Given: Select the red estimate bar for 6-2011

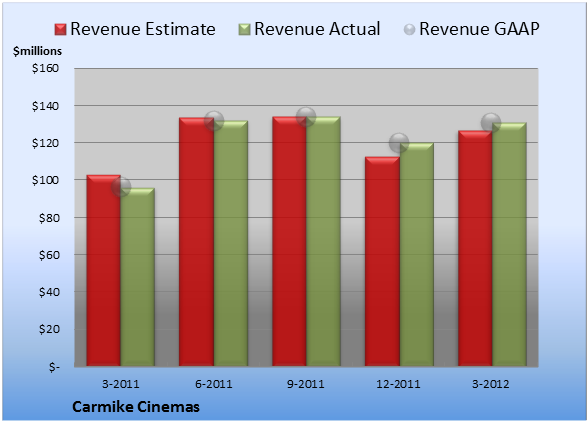Looking at the screenshot, I should tap(196, 242).
